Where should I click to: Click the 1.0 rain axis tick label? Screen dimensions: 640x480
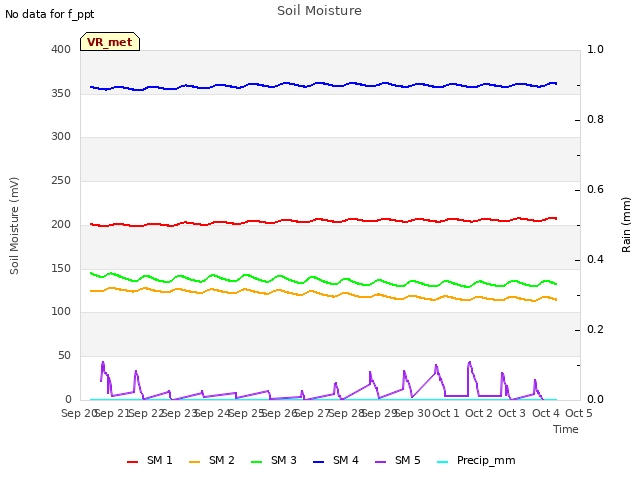pyautogui.click(x=595, y=49)
